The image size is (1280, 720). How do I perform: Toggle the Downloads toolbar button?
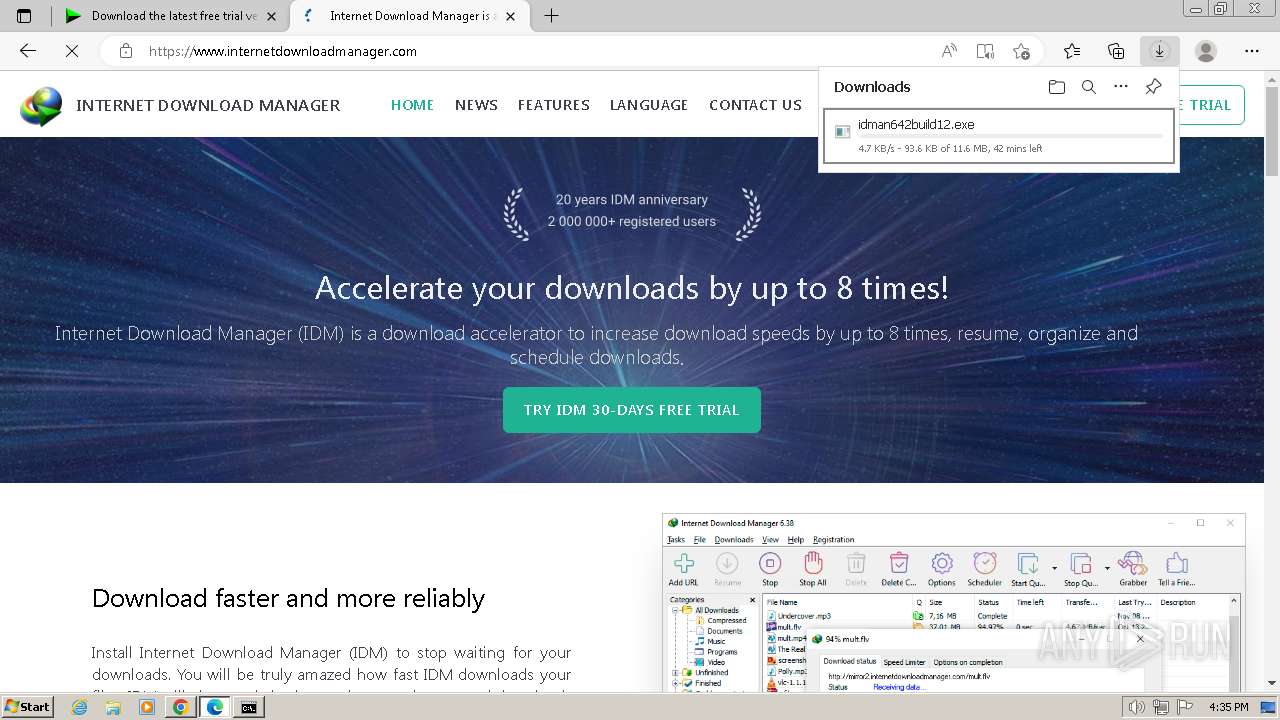(x=1160, y=51)
